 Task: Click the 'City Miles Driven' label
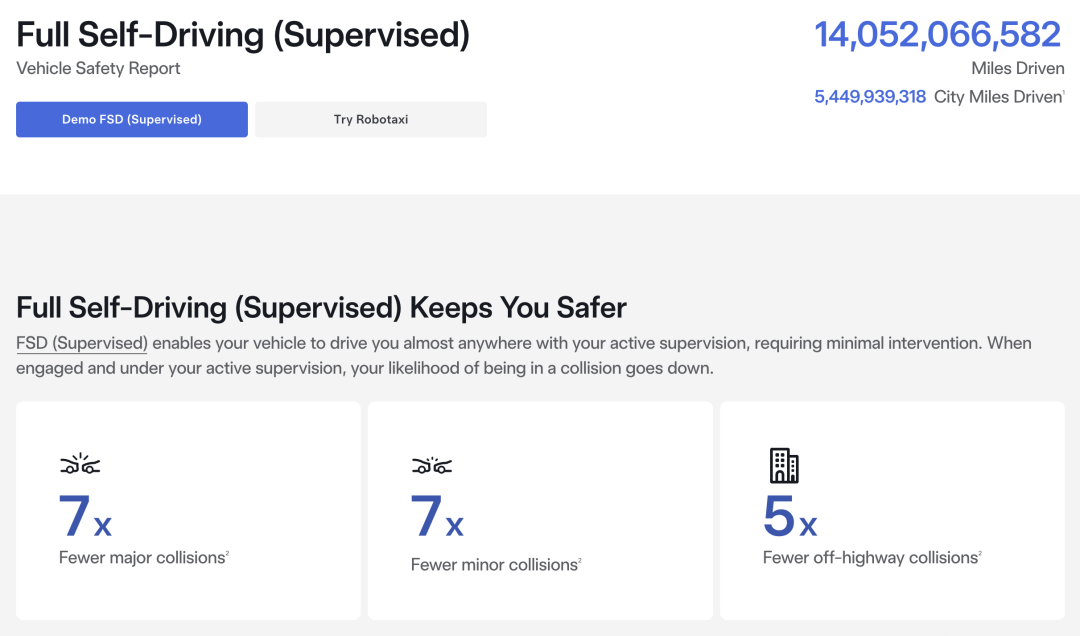[998, 96]
